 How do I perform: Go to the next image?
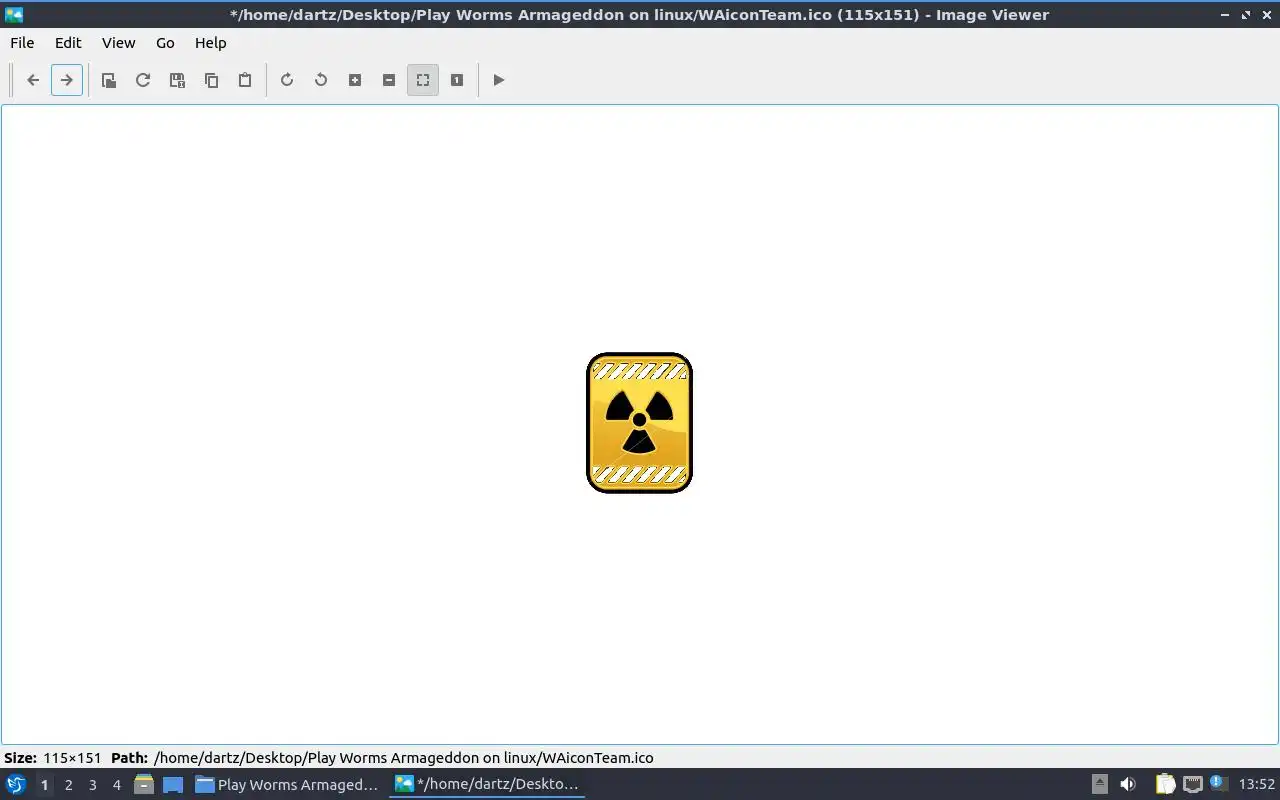click(x=67, y=80)
